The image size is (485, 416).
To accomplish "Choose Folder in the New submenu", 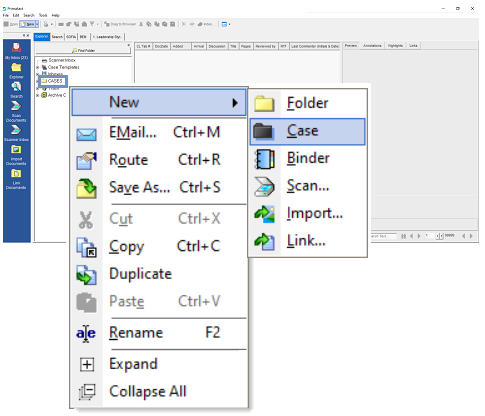I will click(307, 103).
